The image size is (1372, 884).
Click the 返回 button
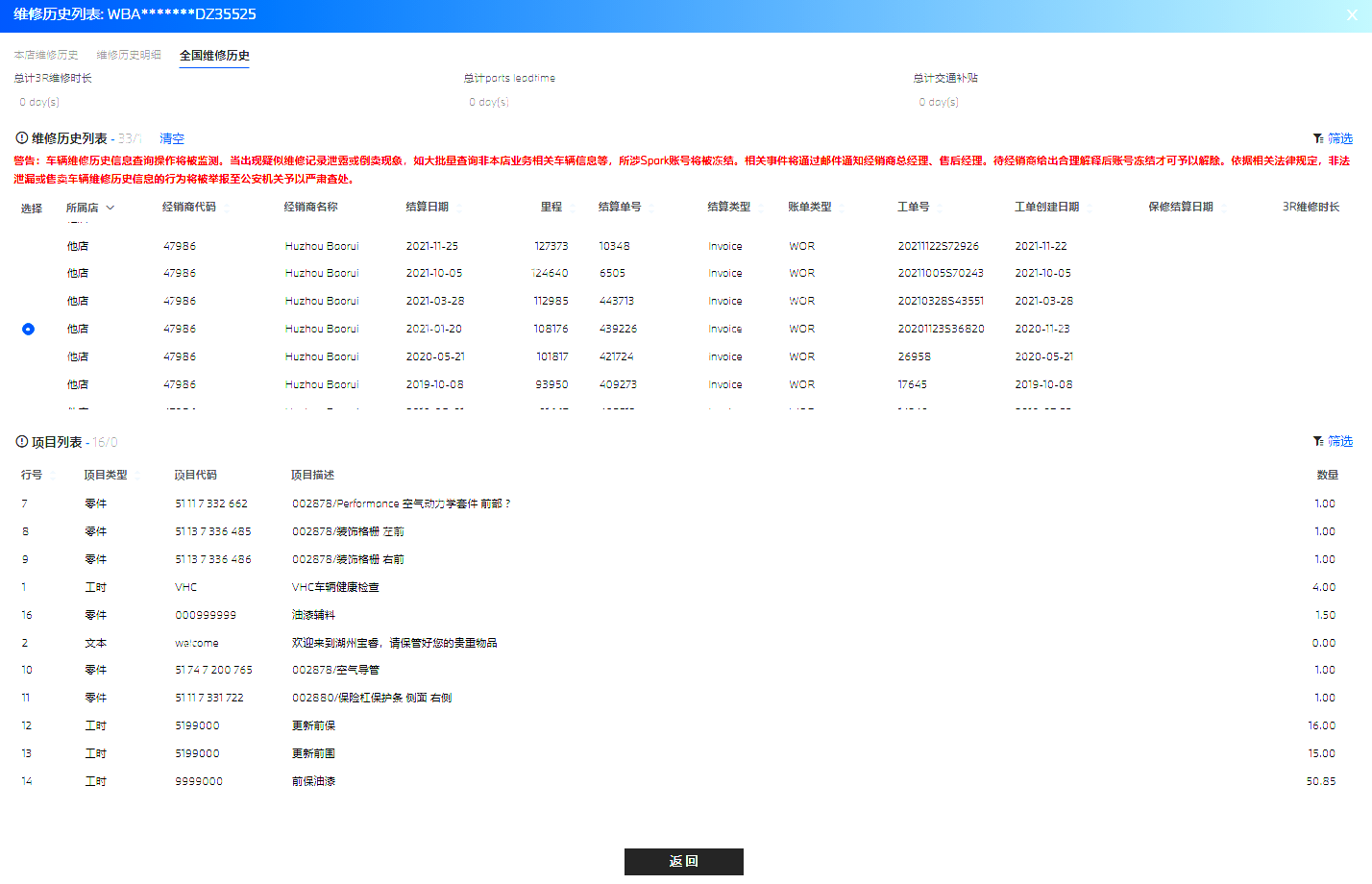(x=684, y=862)
